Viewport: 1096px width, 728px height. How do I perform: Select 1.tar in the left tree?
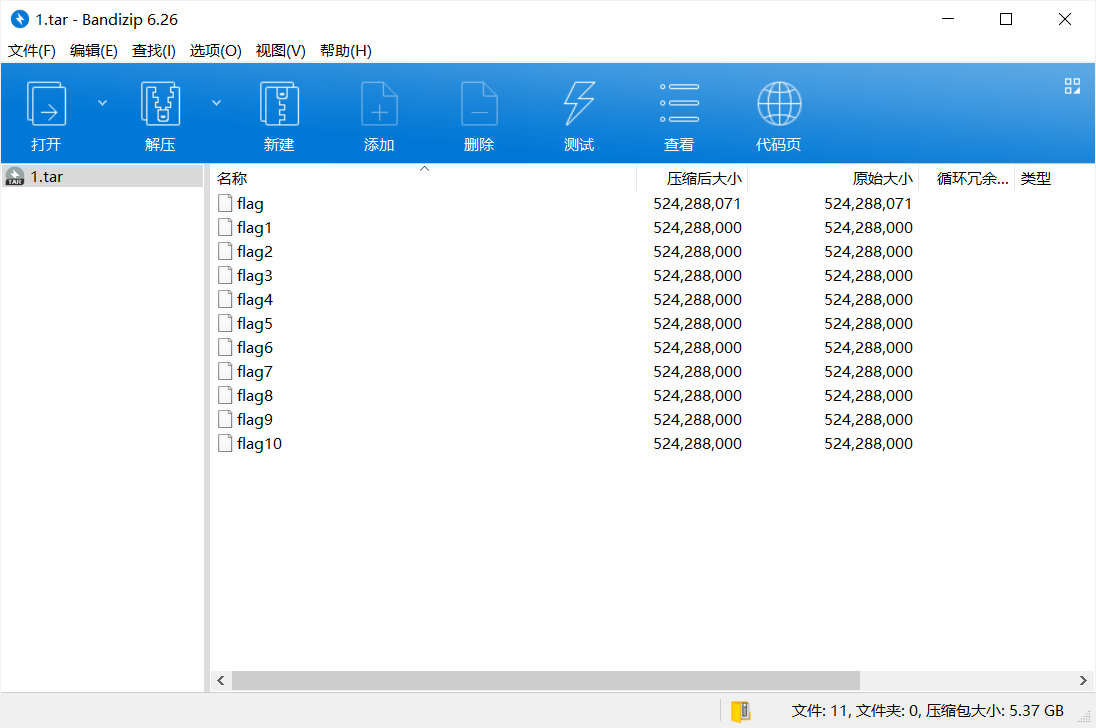[46, 177]
